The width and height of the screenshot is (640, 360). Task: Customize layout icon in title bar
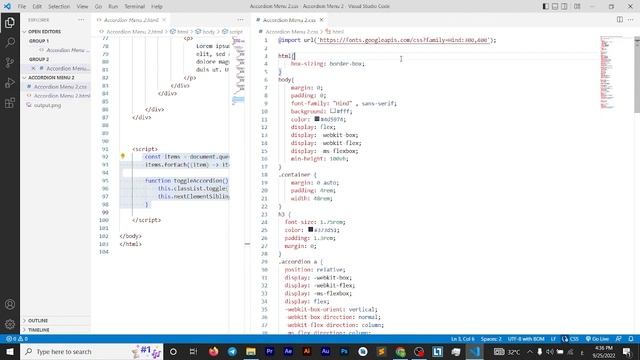(577, 7)
